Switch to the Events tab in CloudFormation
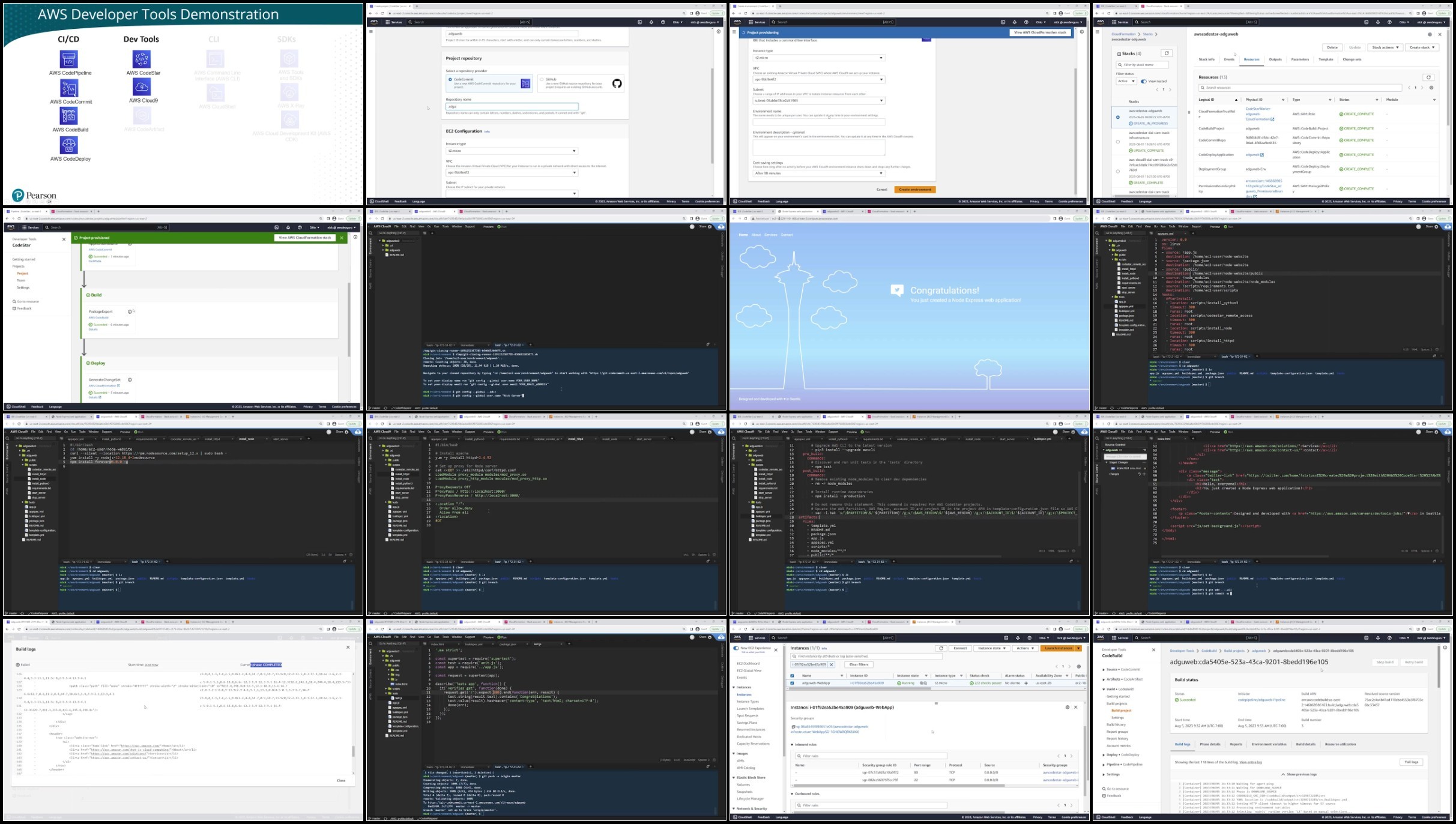 click(x=1229, y=59)
